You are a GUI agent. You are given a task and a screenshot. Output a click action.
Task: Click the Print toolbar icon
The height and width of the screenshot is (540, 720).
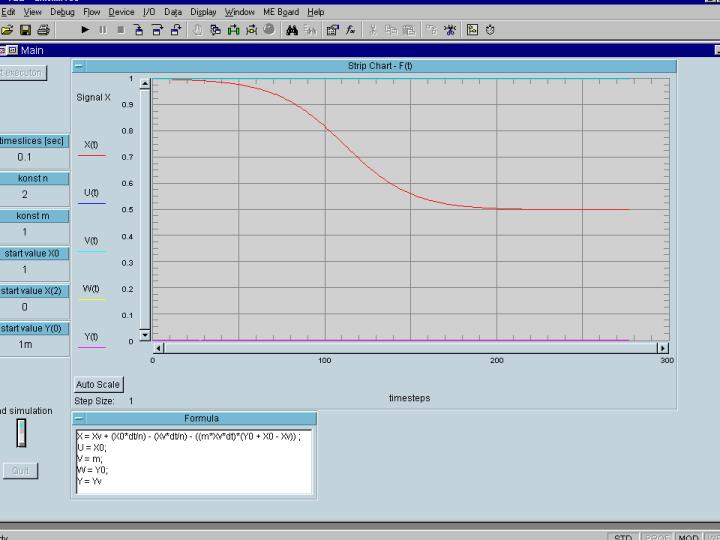[x=43, y=30]
